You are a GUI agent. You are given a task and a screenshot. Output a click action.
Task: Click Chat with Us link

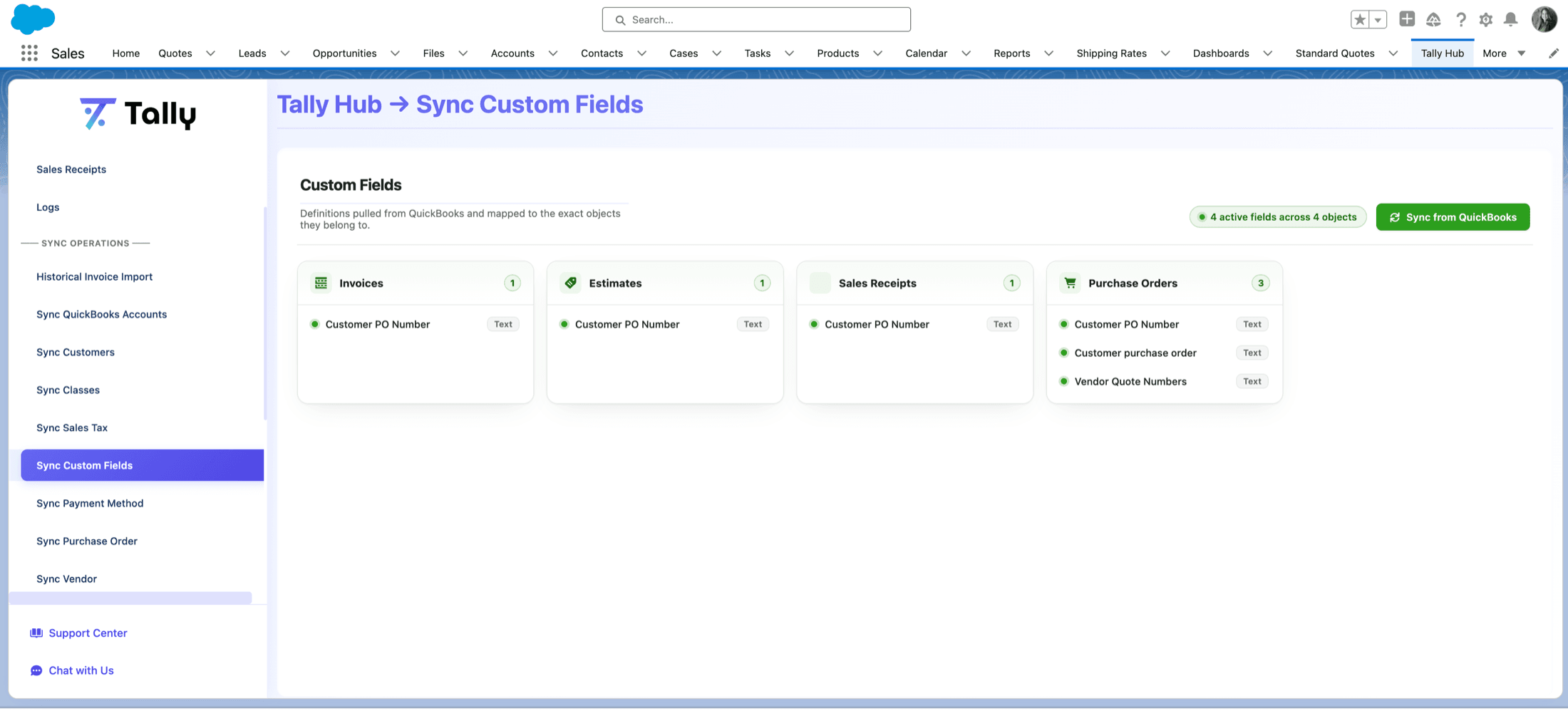point(81,670)
